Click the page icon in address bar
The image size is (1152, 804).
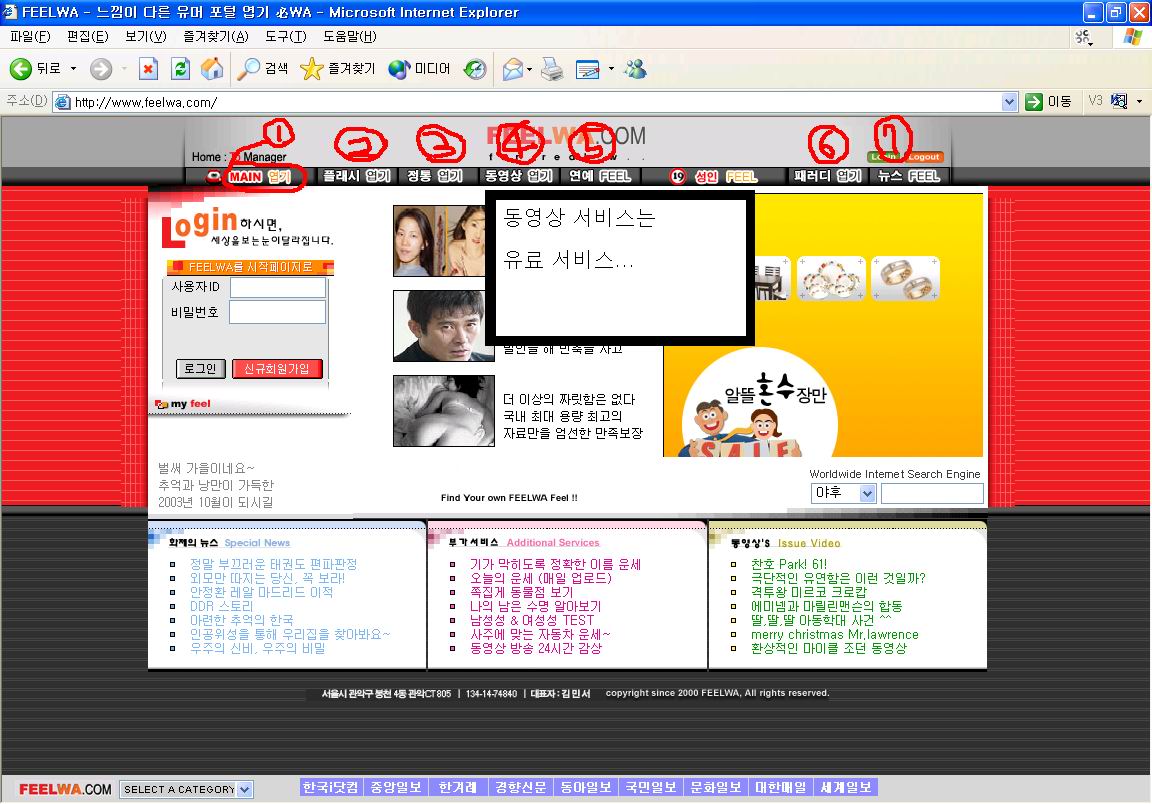[63, 102]
